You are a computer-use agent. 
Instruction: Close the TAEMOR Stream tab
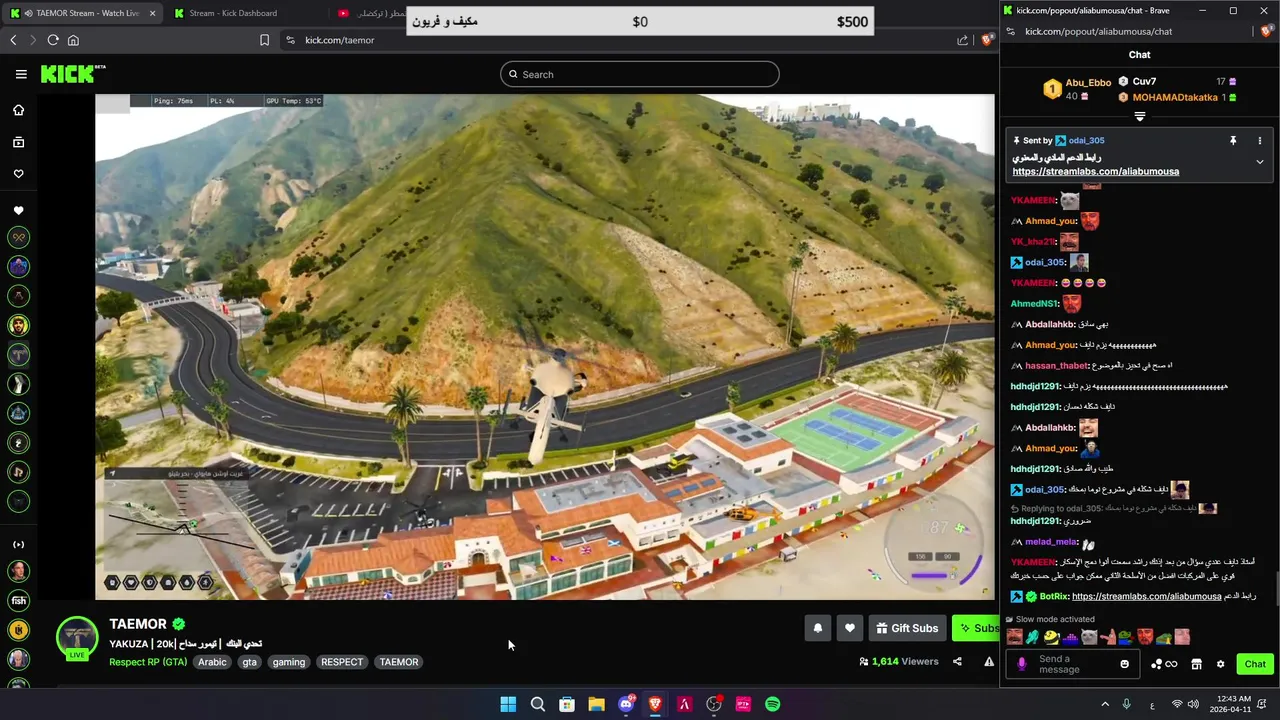point(152,13)
